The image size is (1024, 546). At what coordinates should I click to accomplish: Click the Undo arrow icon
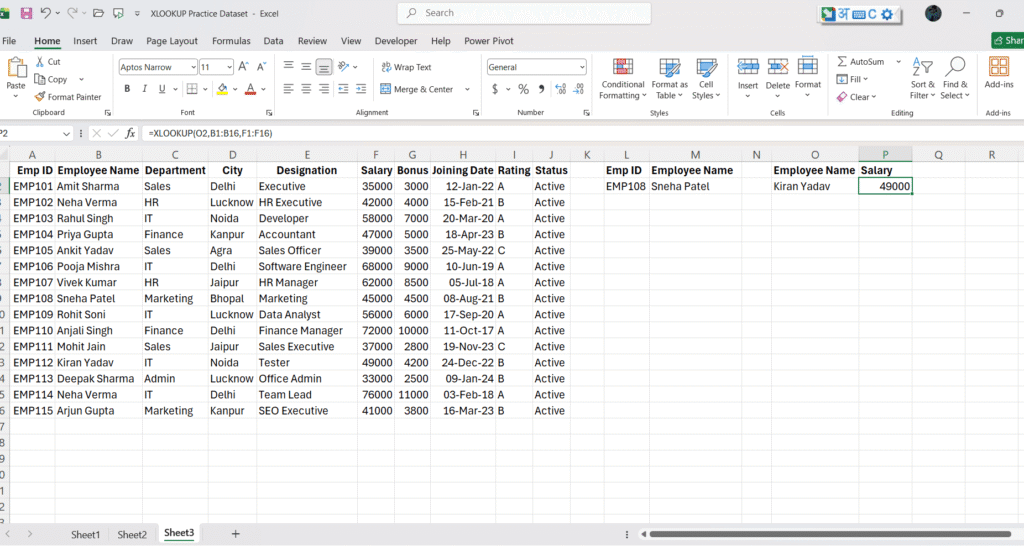[45, 13]
